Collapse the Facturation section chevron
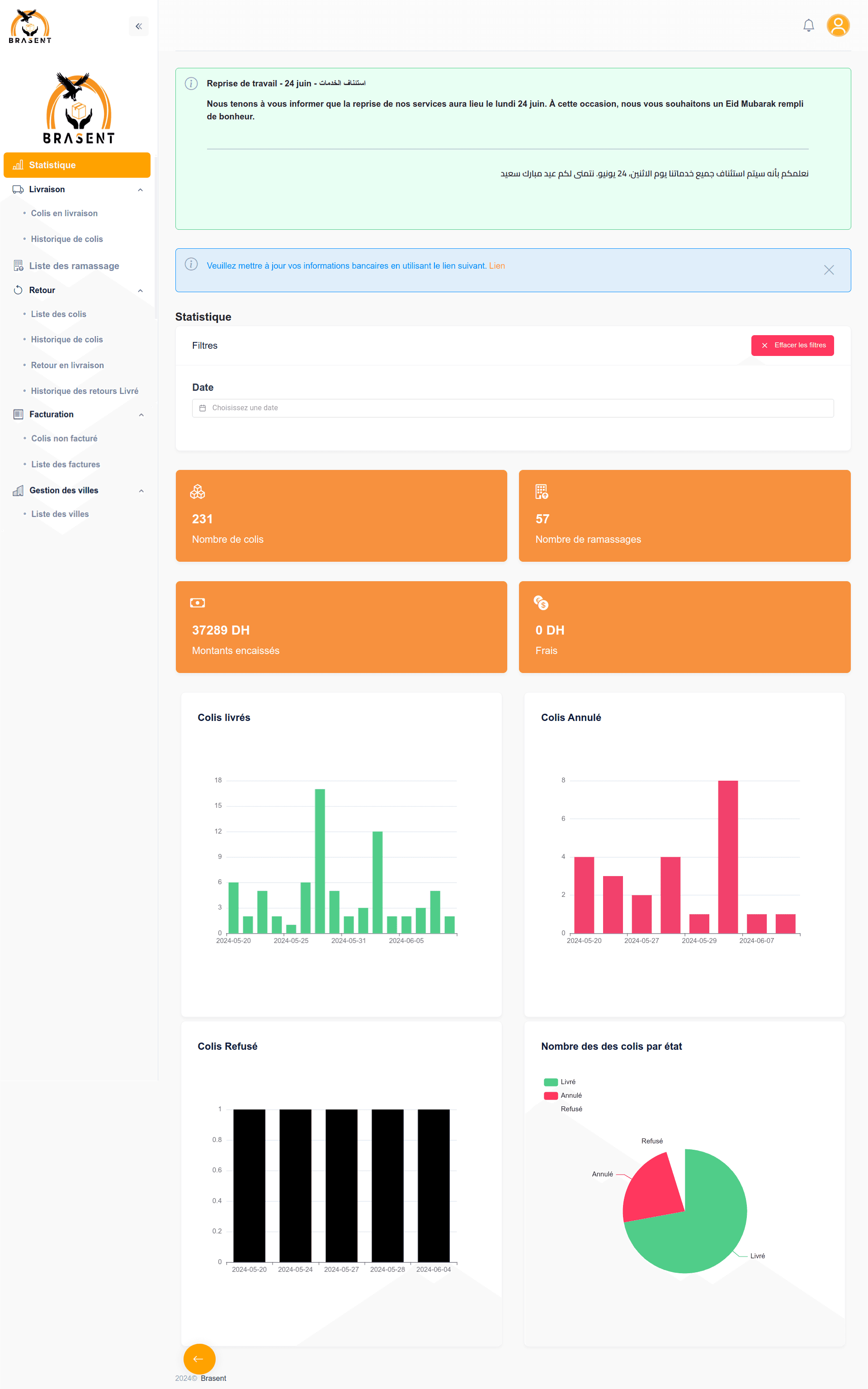Image resolution: width=868 pixels, height=1389 pixels. tap(141, 415)
